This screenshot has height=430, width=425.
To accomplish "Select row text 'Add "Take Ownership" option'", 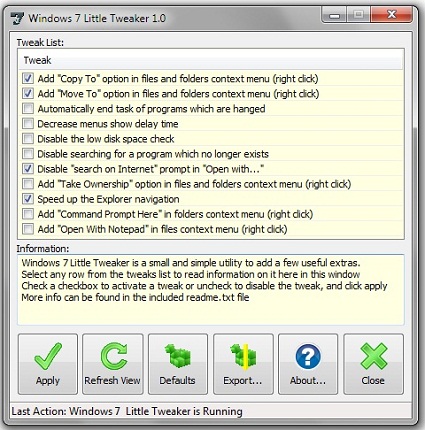I will tap(194, 184).
